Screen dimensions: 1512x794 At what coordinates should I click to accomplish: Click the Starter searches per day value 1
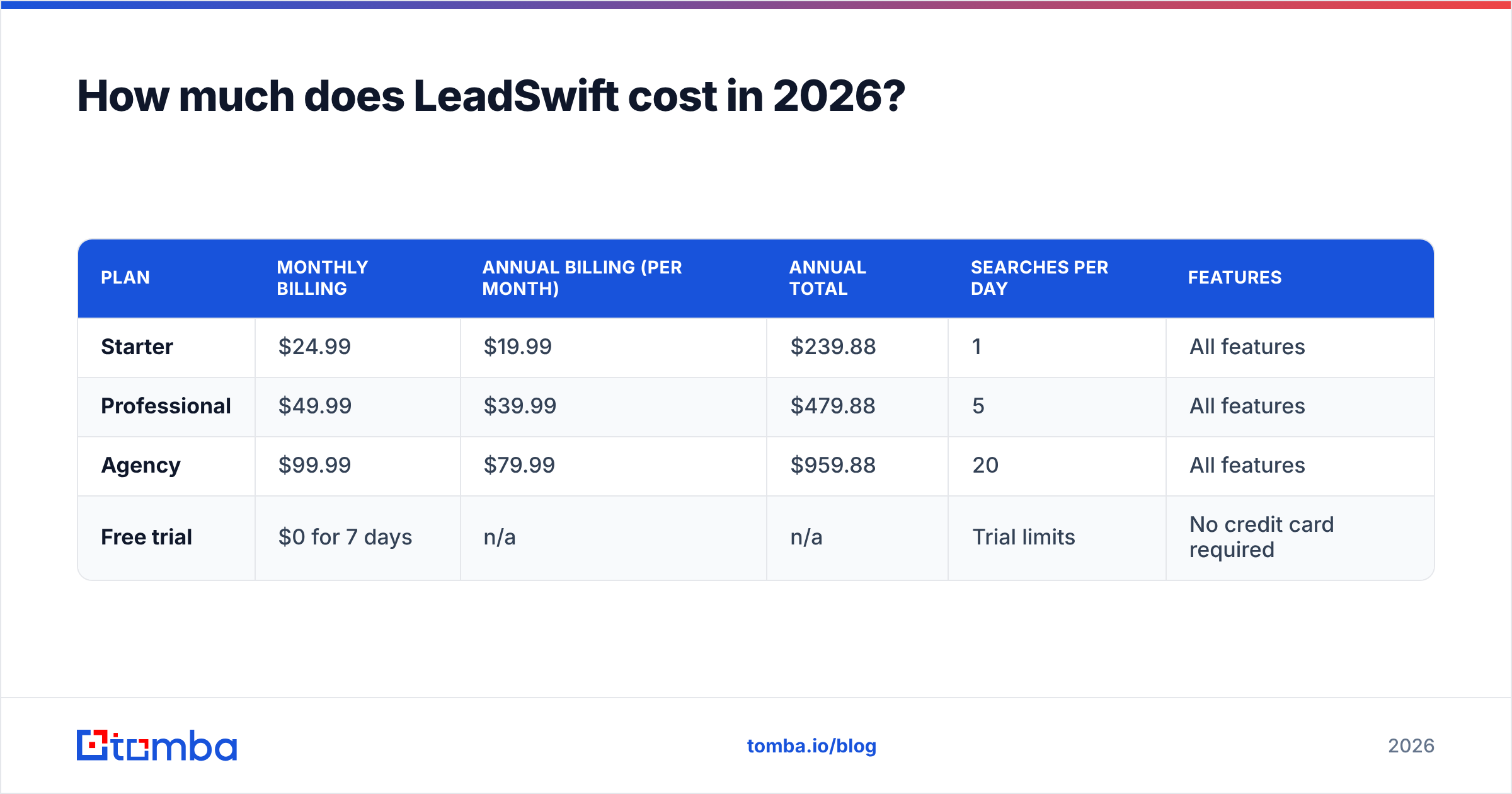pyautogui.click(x=976, y=347)
